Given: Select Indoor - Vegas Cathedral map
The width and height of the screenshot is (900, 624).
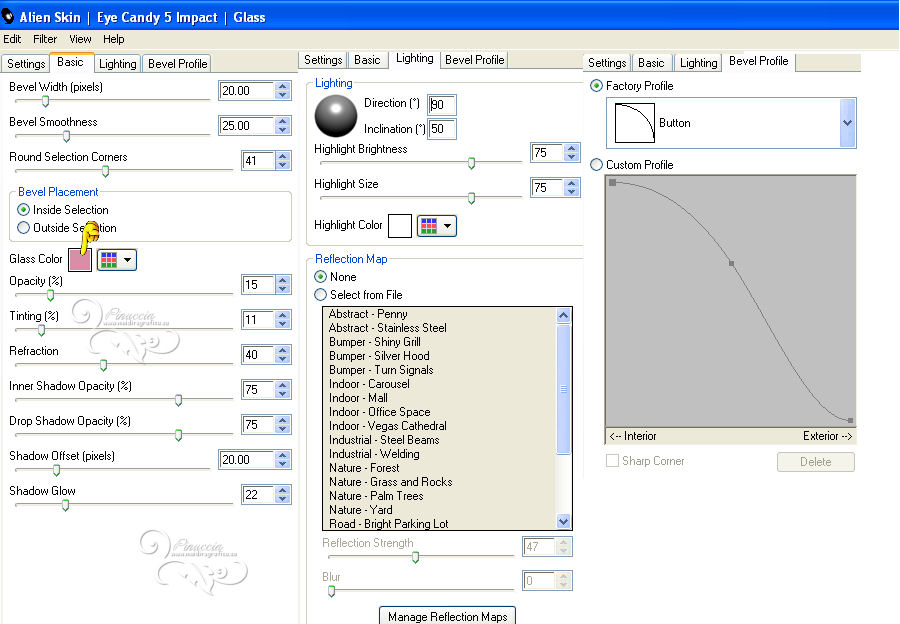Looking at the screenshot, I should [x=387, y=426].
